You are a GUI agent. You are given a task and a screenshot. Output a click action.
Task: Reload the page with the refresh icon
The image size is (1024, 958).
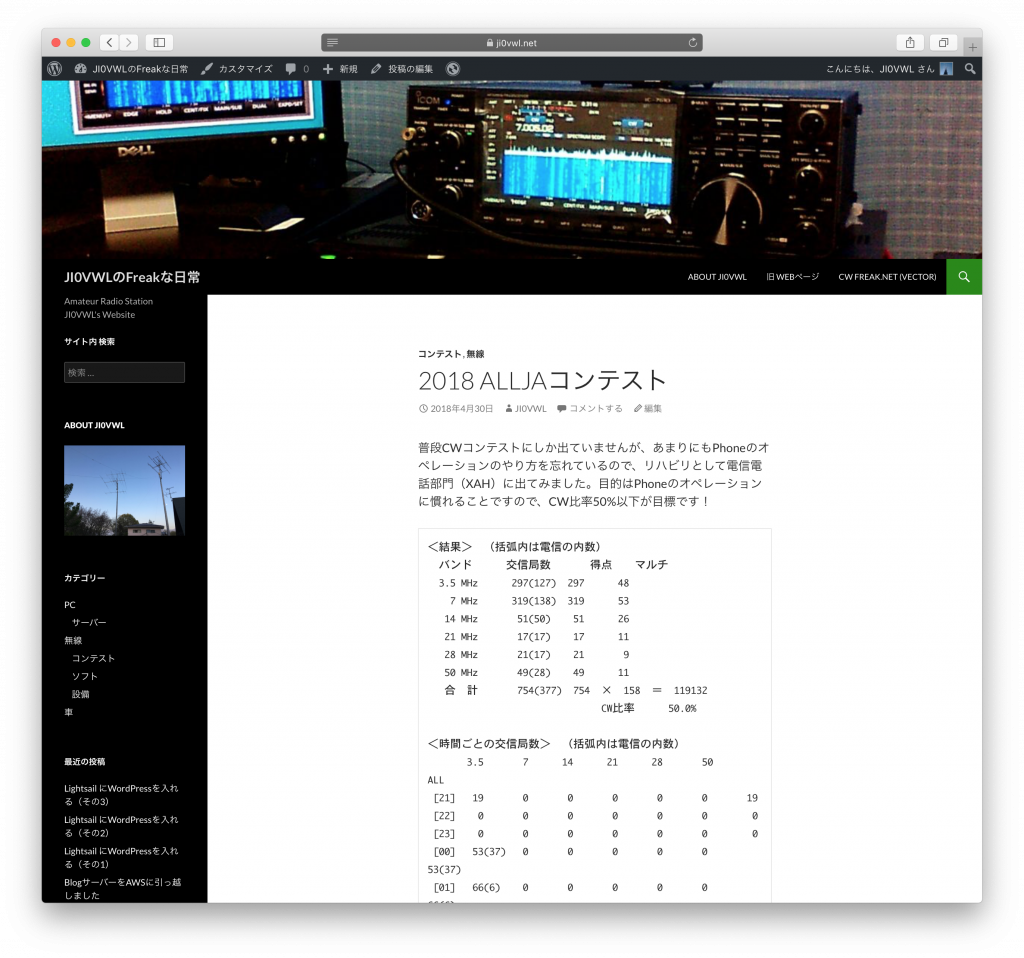[x=692, y=43]
